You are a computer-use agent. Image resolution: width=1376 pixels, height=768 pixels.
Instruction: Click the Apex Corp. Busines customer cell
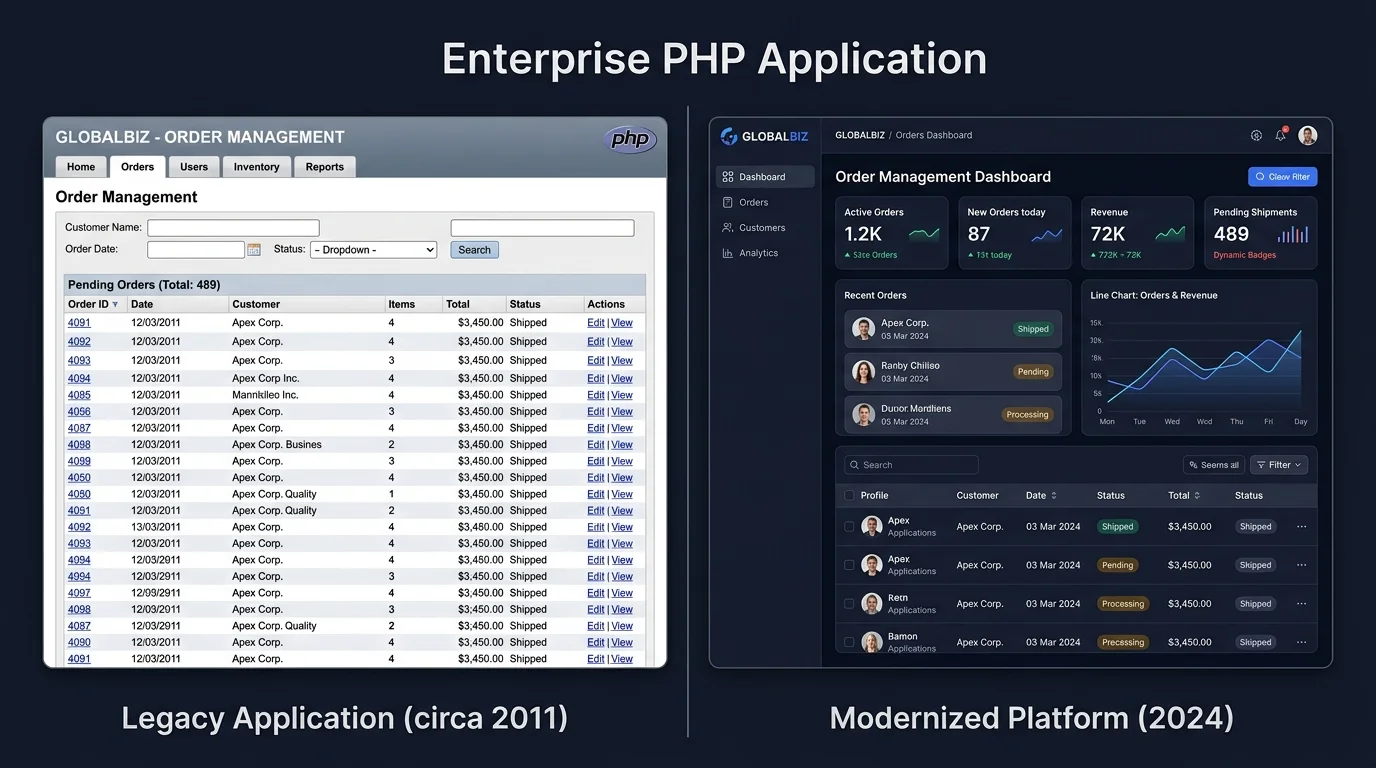(x=277, y=444)
